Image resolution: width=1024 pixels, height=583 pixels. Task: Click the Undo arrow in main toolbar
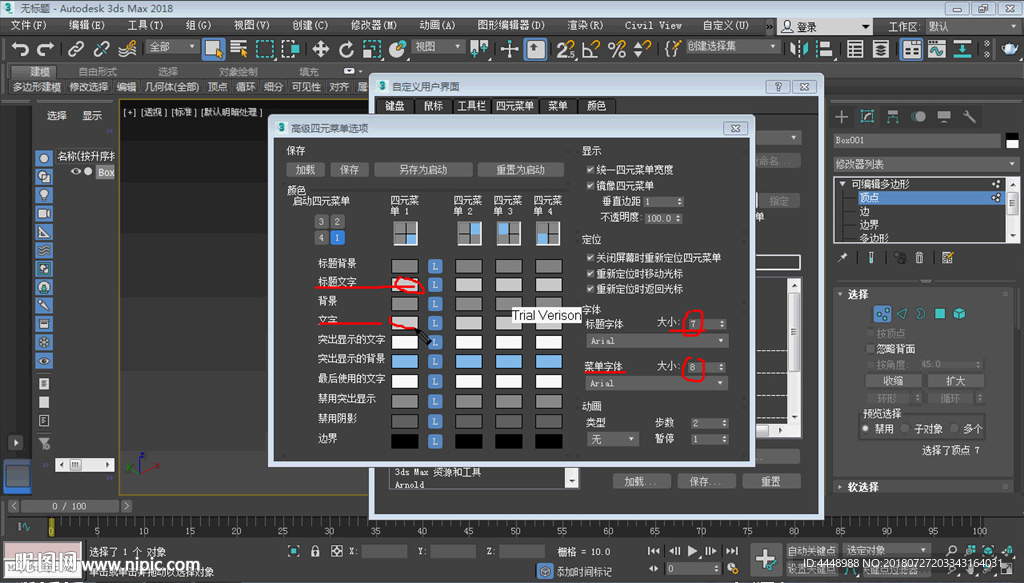(x=20, y=48)
